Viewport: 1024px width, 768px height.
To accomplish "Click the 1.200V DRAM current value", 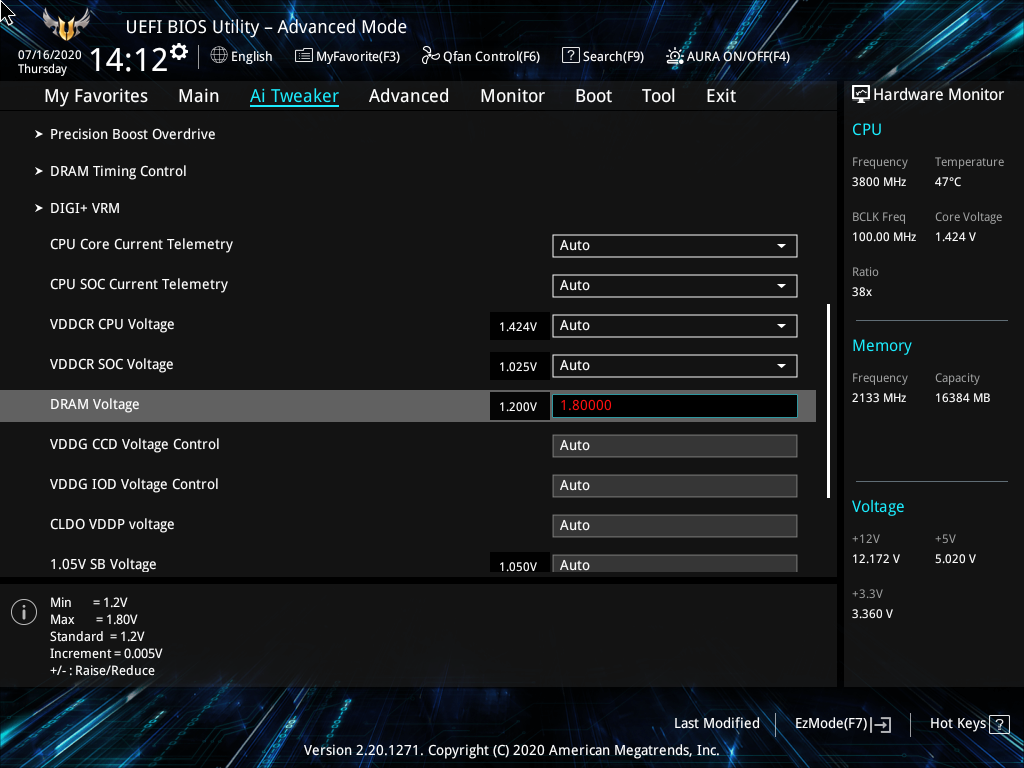I will (519, 406).
